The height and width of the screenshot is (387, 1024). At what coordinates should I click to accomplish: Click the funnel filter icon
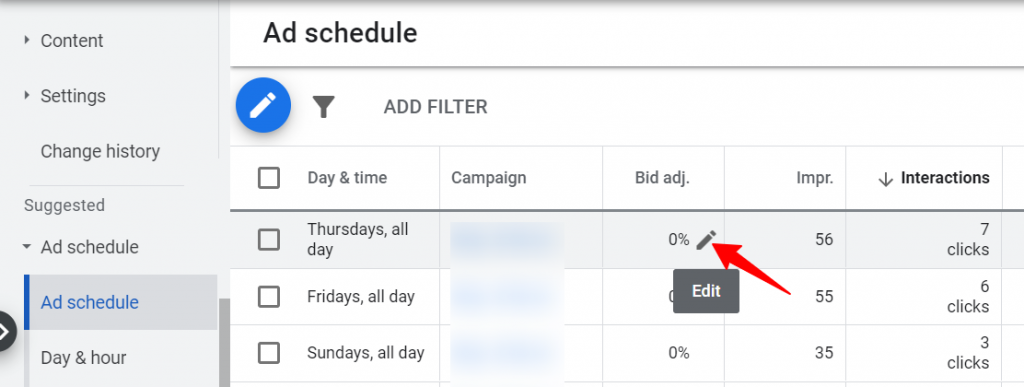point(323,106)
